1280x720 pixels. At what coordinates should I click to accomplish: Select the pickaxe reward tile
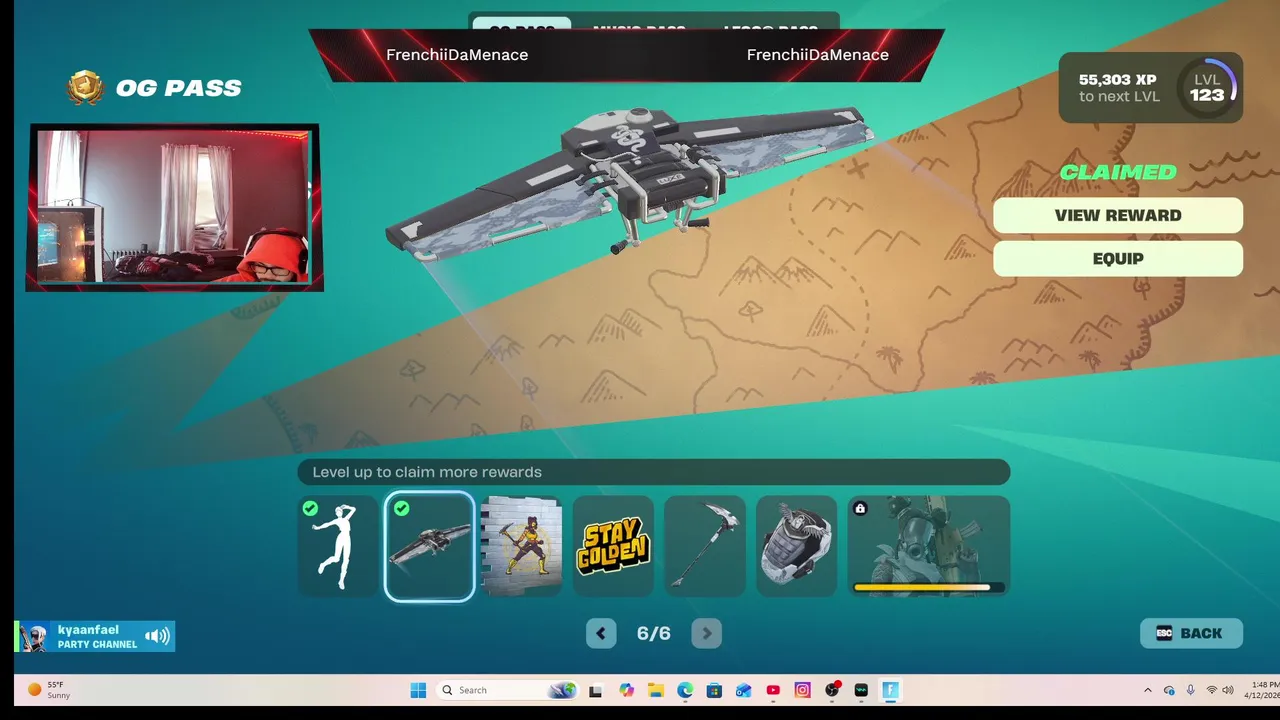[705, 546]
